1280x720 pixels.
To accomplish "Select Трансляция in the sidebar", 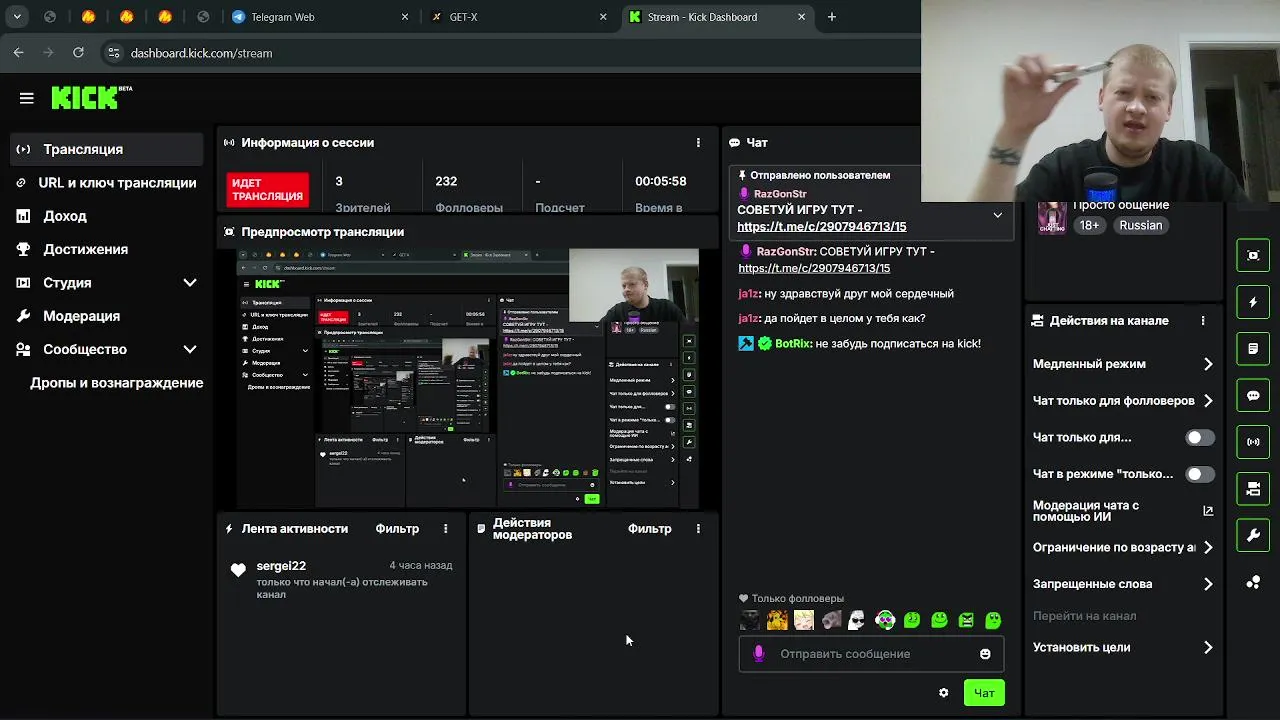I will click(107, 149).
